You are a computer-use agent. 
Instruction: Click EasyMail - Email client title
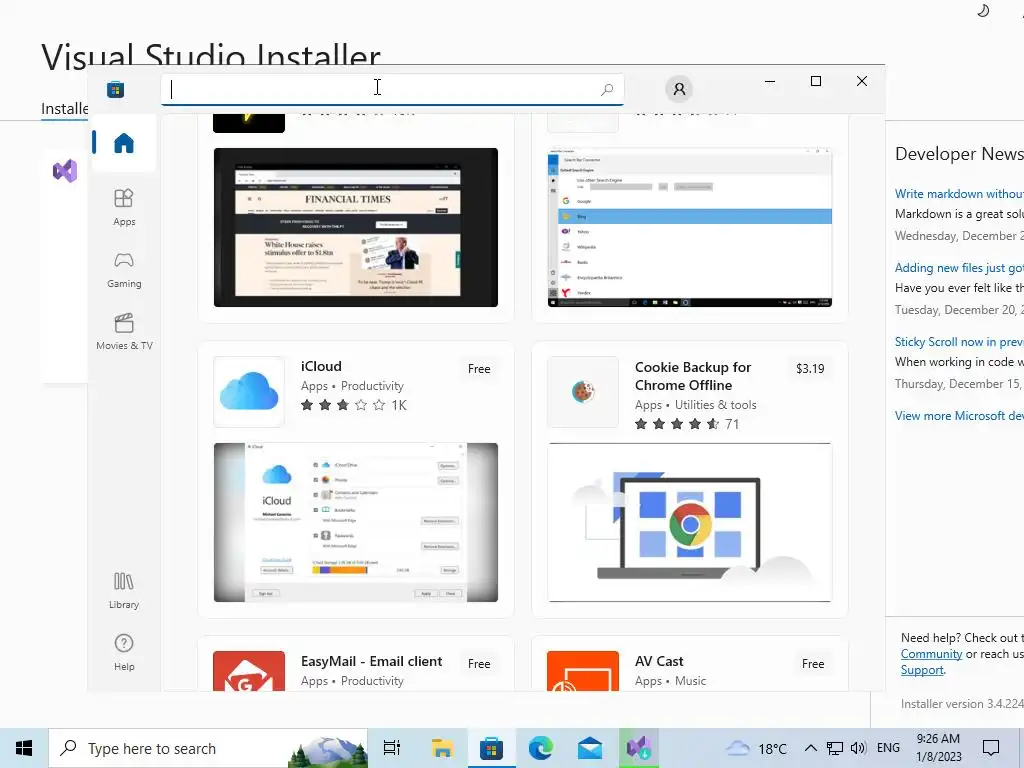point(372,662)
